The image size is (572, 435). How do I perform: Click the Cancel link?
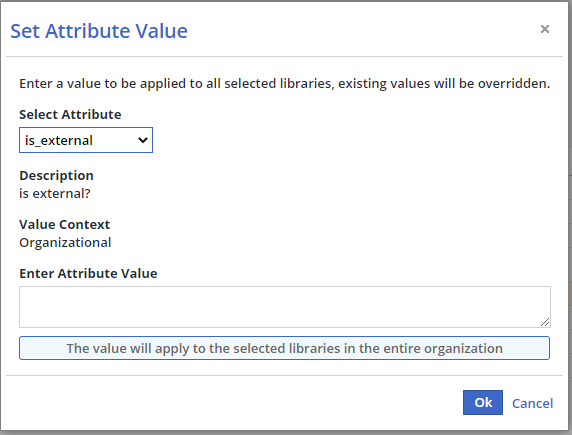pyautogui.click(x=533, y=403)
